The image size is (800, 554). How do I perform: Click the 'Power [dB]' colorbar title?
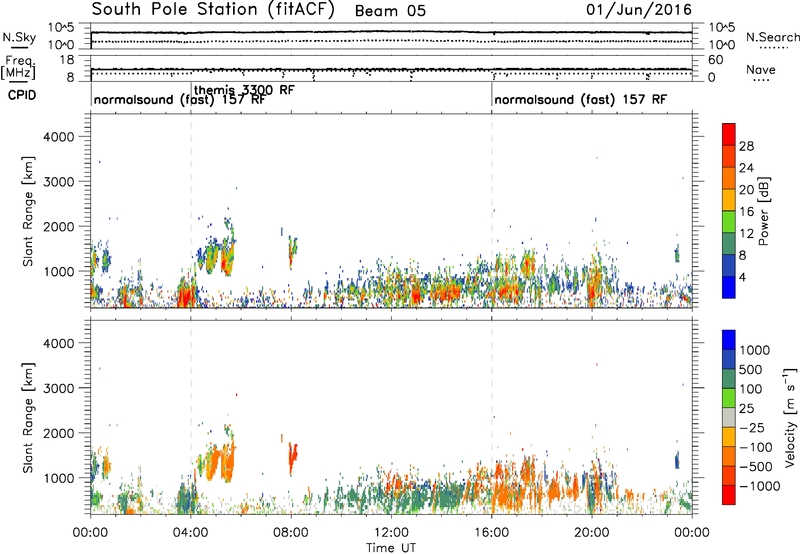[x=764, y=211]
